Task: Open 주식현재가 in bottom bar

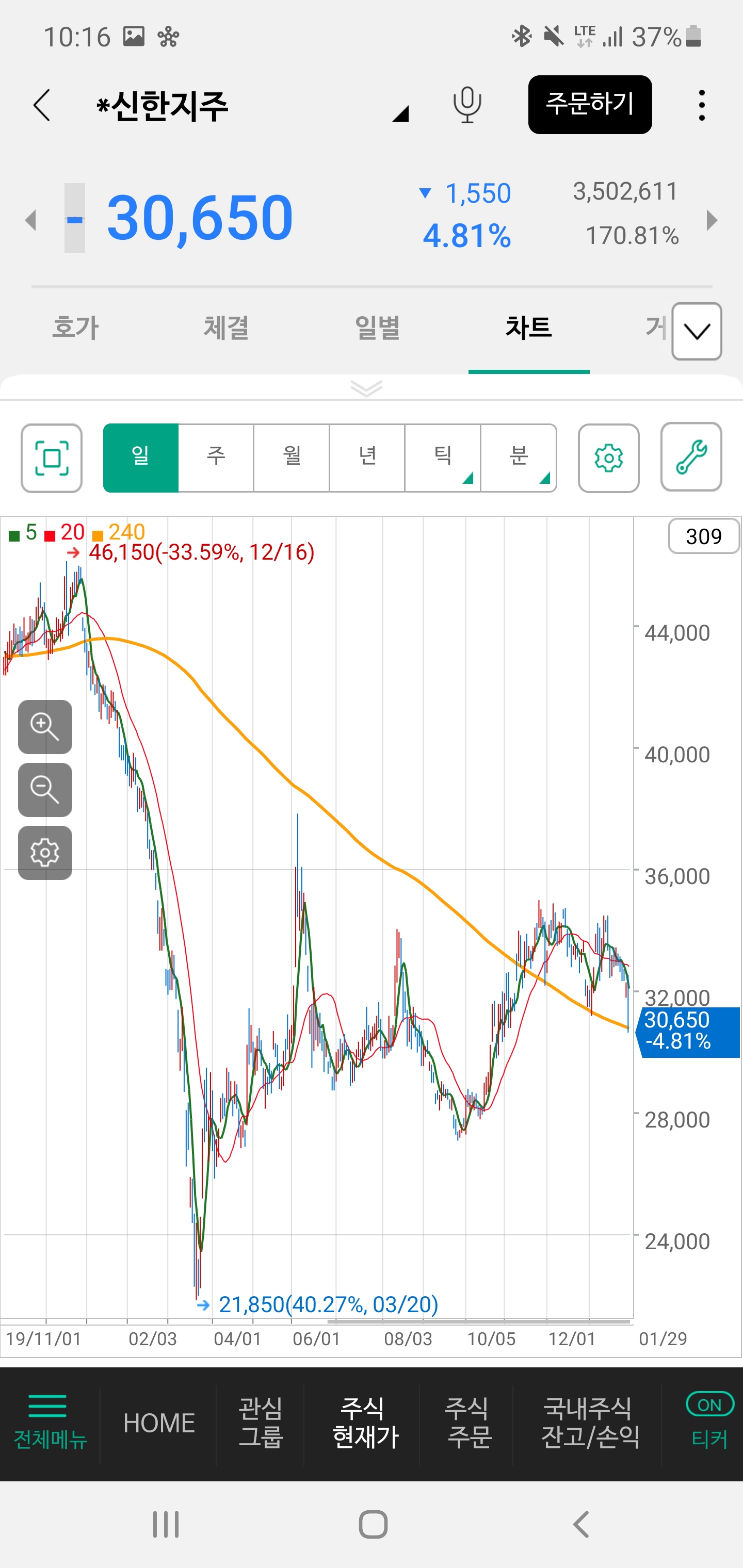Action: (x=365, y=1422)
